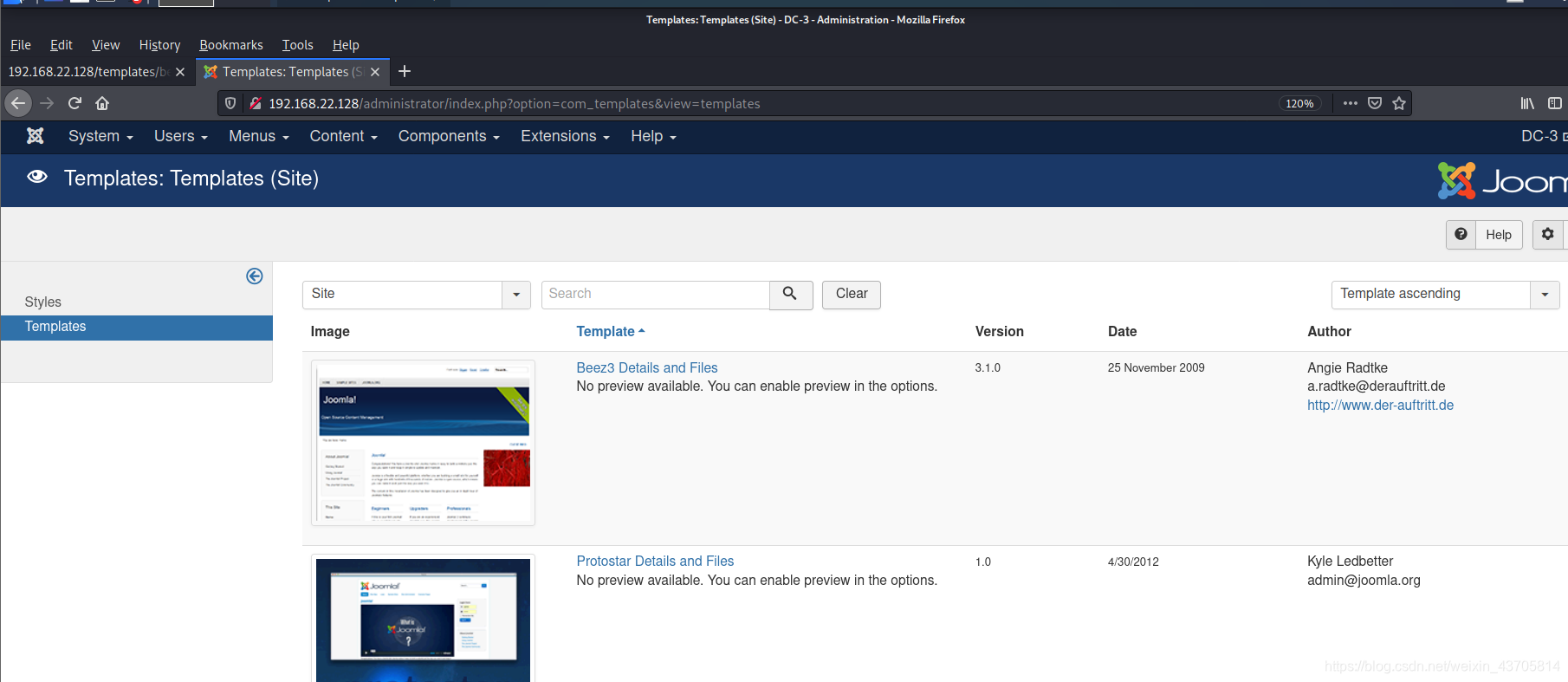1568x682 pixels.
Task: Open page actions three-dot menu
Action: point(1351,103)
